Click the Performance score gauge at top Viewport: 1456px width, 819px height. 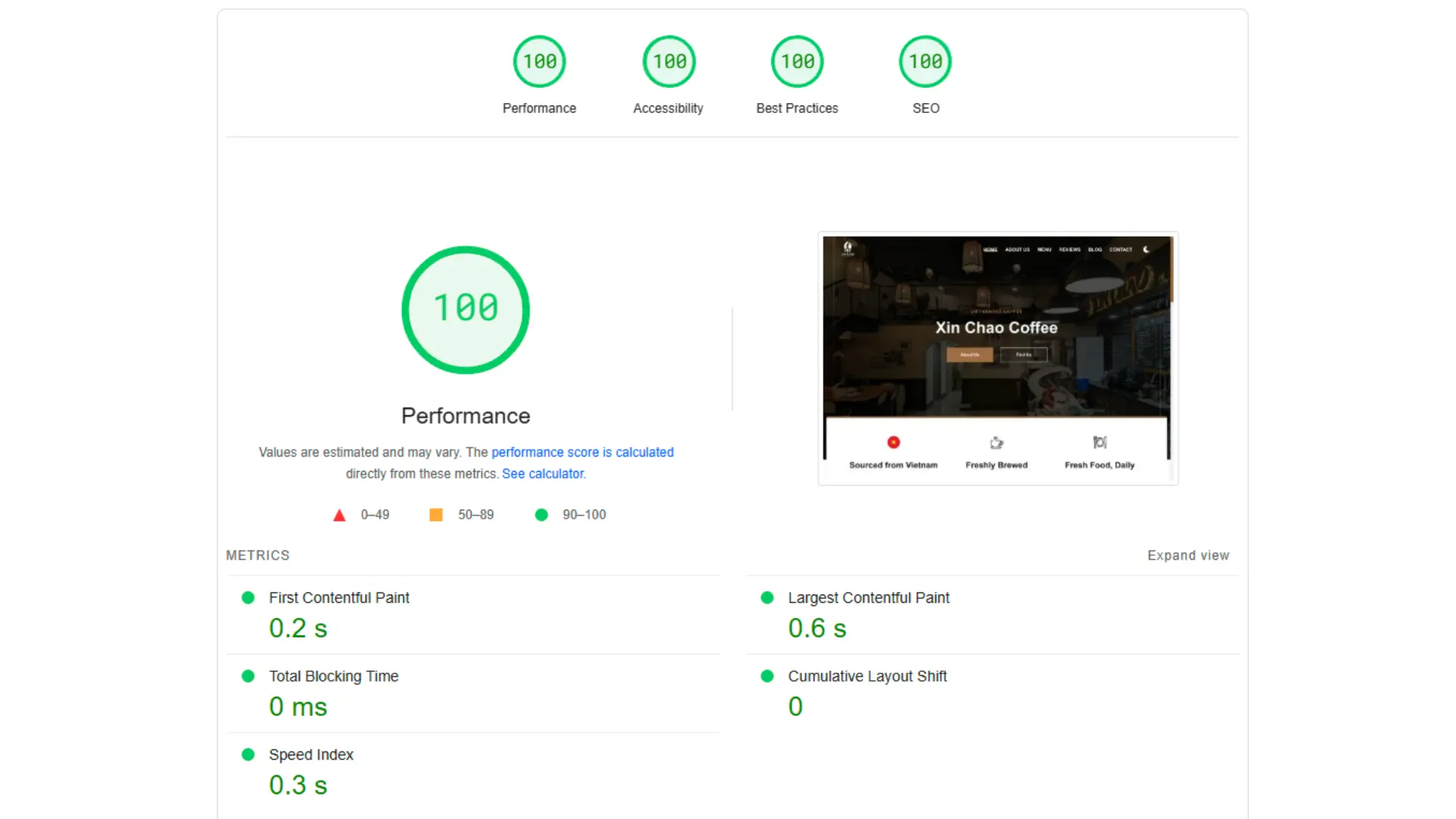[x=539, y=61]
